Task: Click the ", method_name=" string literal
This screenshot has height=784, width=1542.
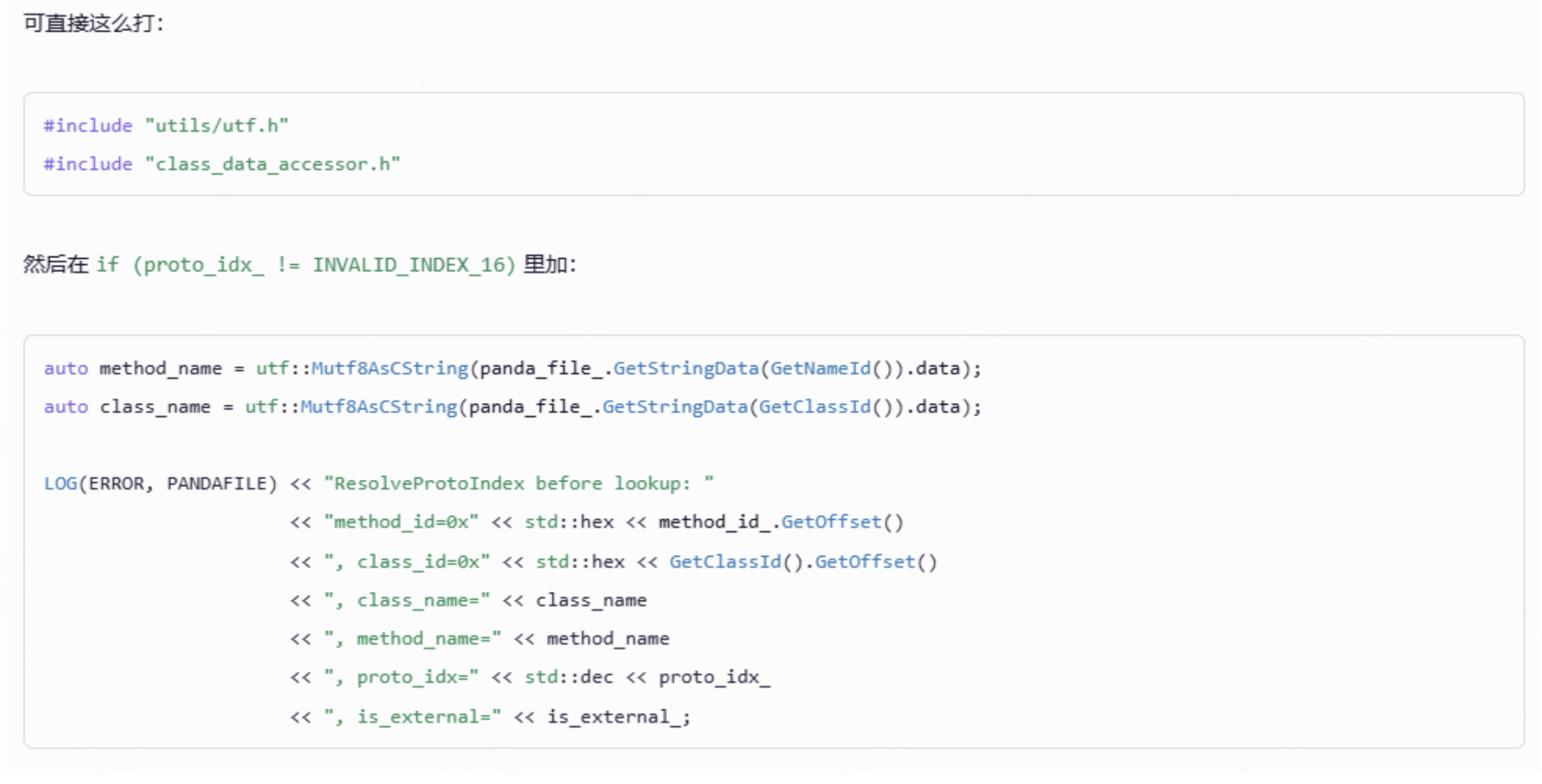Action: pos(412,638)
